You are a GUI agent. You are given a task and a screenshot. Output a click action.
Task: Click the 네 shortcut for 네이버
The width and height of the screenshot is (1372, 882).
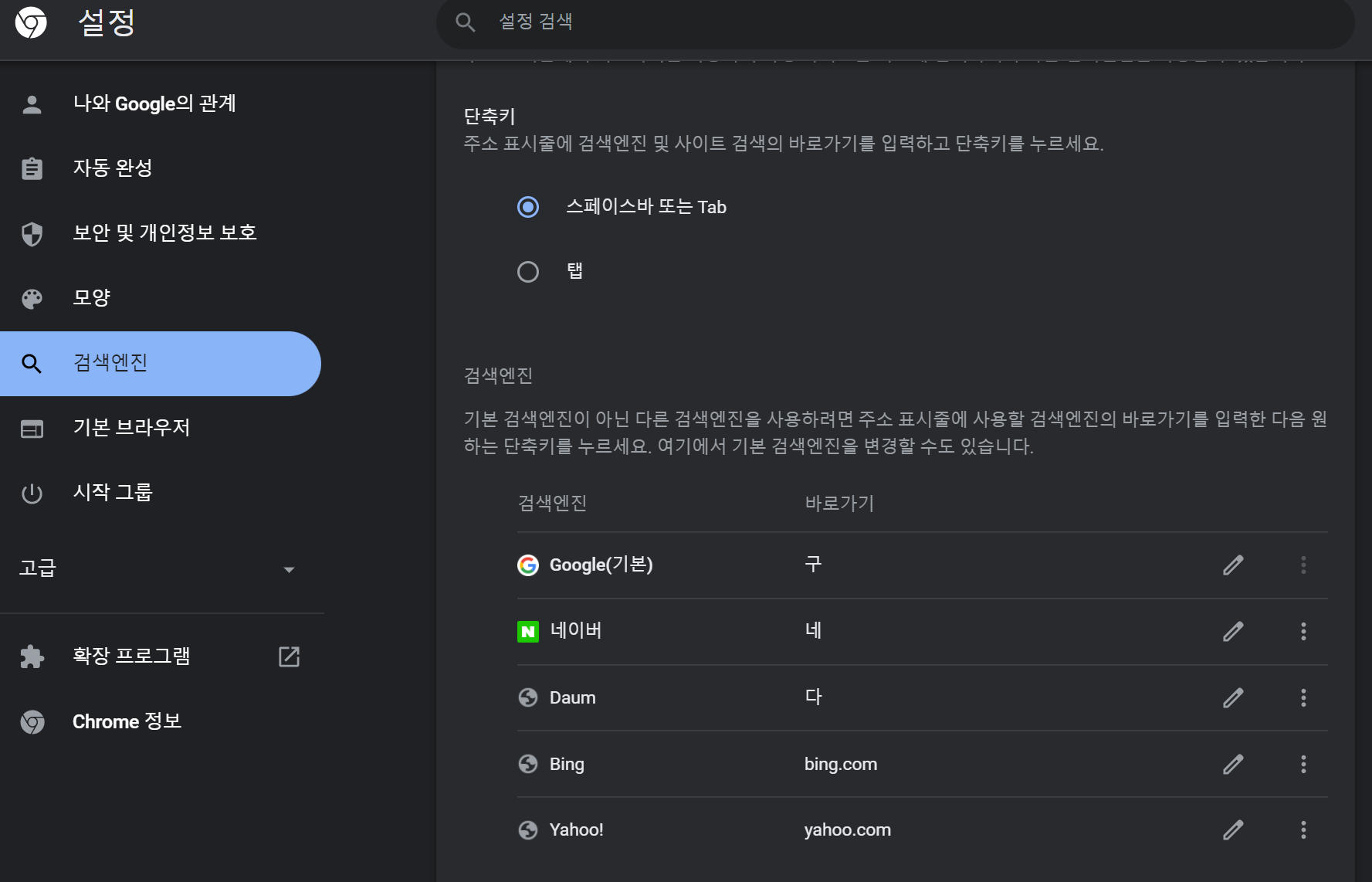(813, 631)
